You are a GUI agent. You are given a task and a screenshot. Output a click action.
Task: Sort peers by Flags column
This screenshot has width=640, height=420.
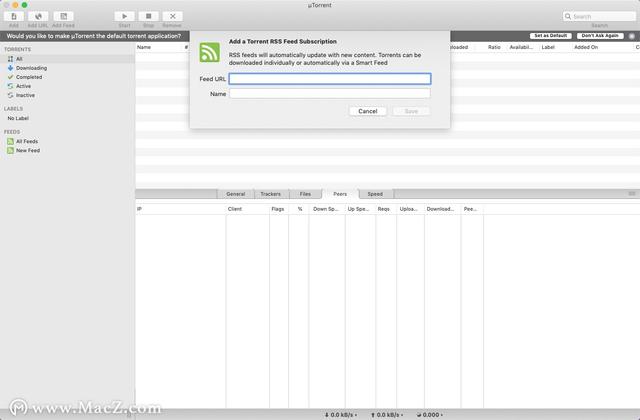pyautogui.click(x=279, y=209)
